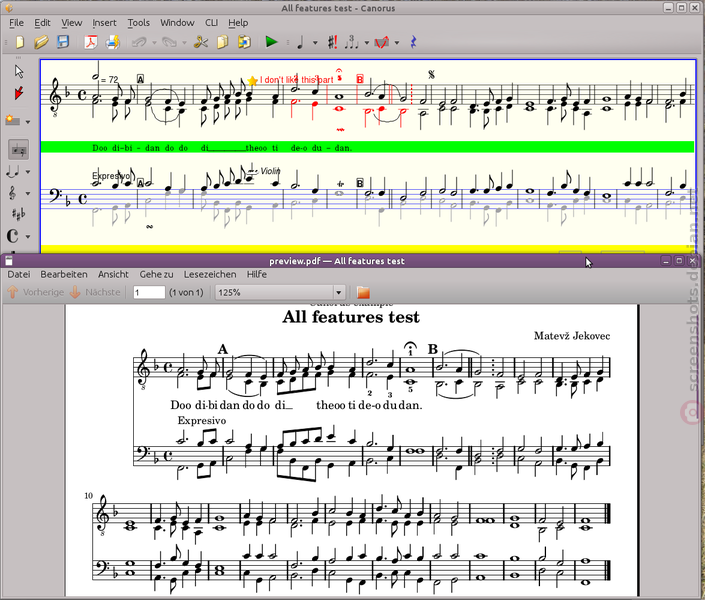Viewport: 705px width, 600px height.
Task: Cut selection with the scissors icon
Action: [201, 42]
